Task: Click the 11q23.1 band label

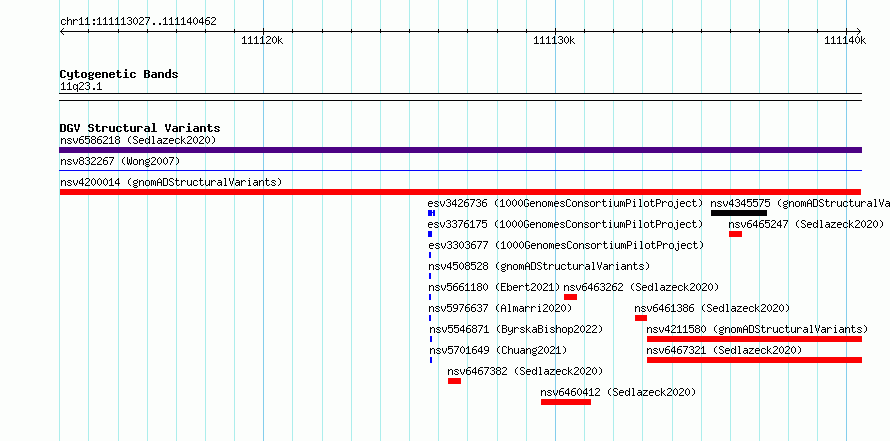Action: pyautogui.click(x=81, y=87)
